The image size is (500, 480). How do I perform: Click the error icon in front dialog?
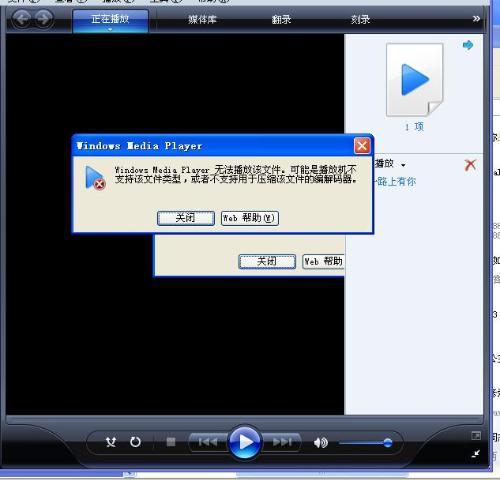pyautogui.click(x=95, y=178)
